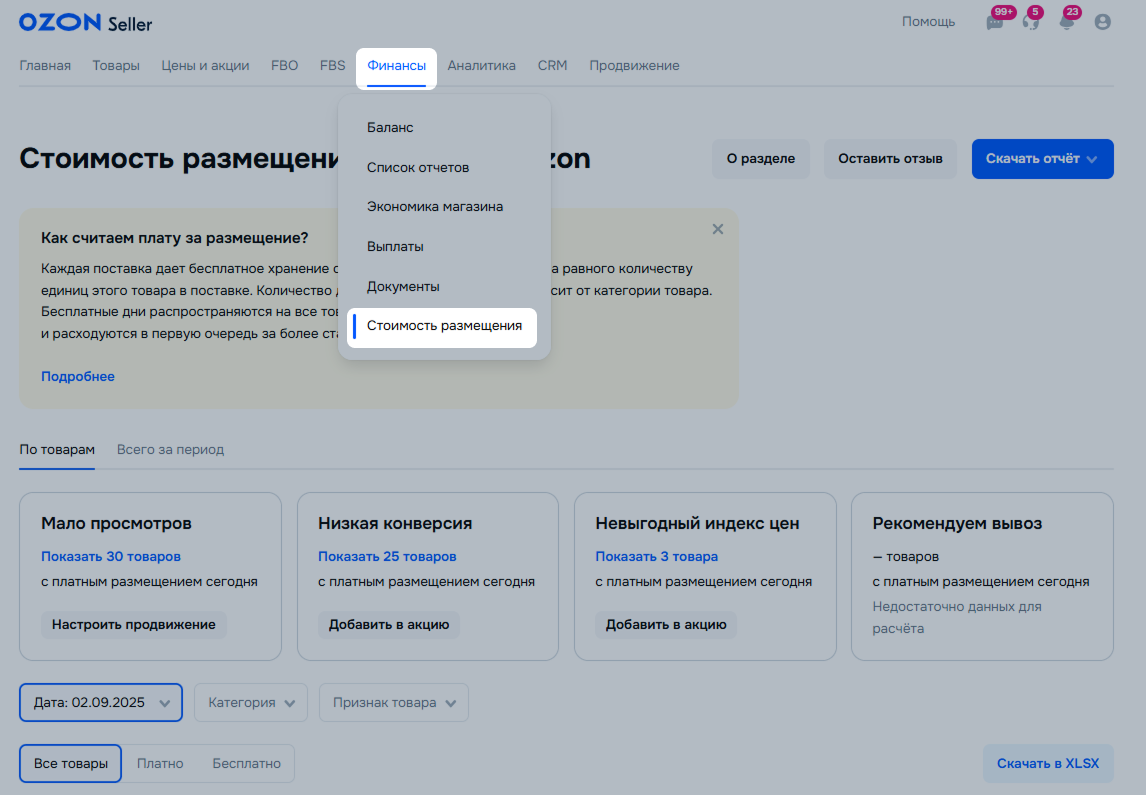
Task: Select the Бесплатно filter option
Action: click(x=246, y=763)
